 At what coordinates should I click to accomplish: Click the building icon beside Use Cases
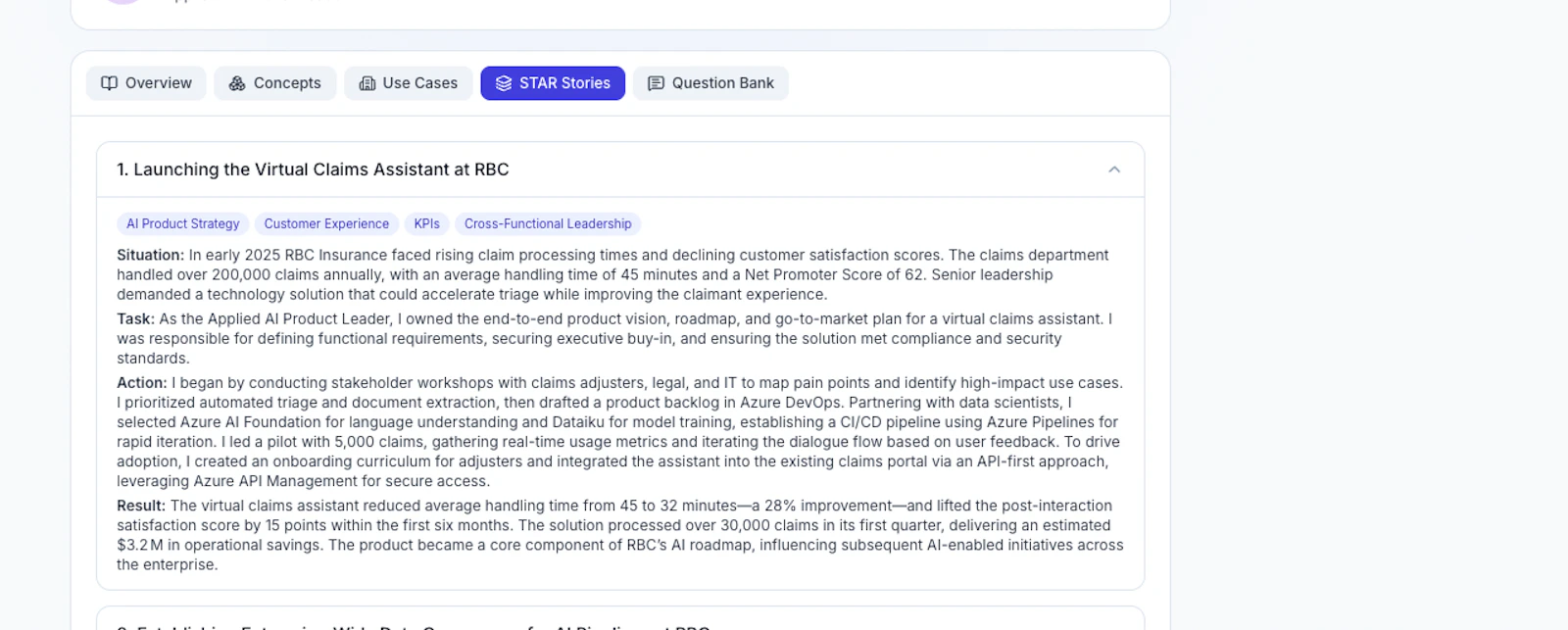(x=367, y=83)
